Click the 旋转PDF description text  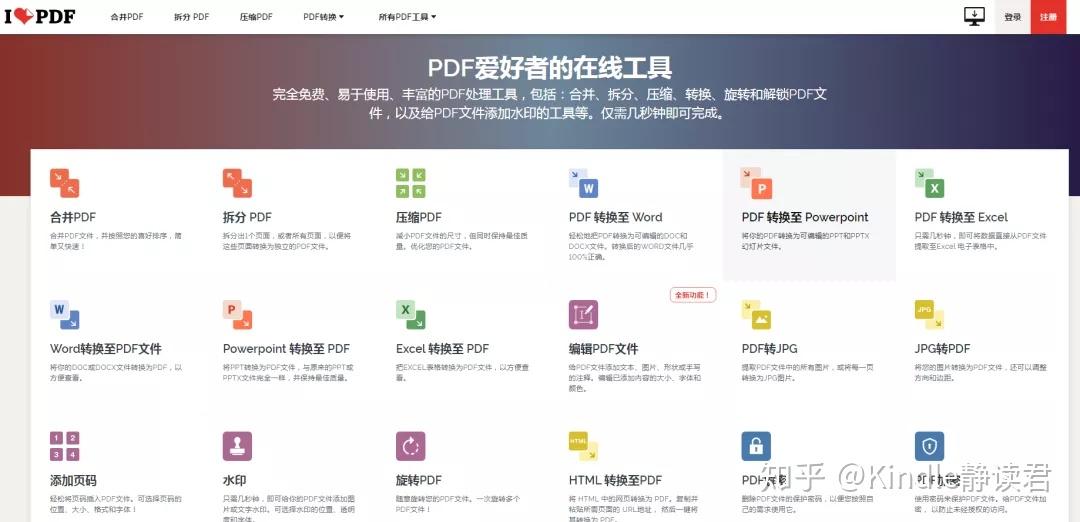459,503
